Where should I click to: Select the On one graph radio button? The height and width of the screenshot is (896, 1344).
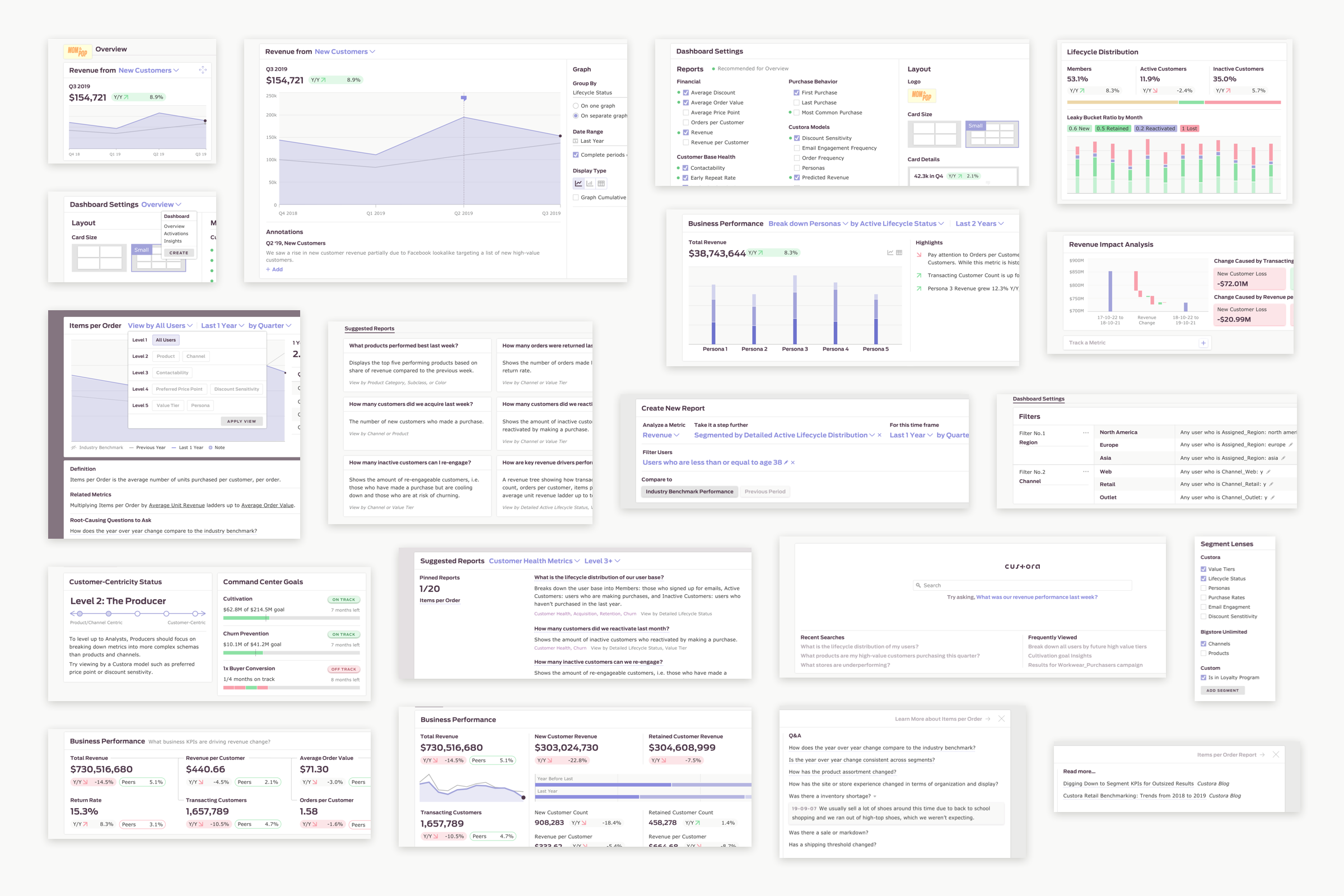[576, 106]
